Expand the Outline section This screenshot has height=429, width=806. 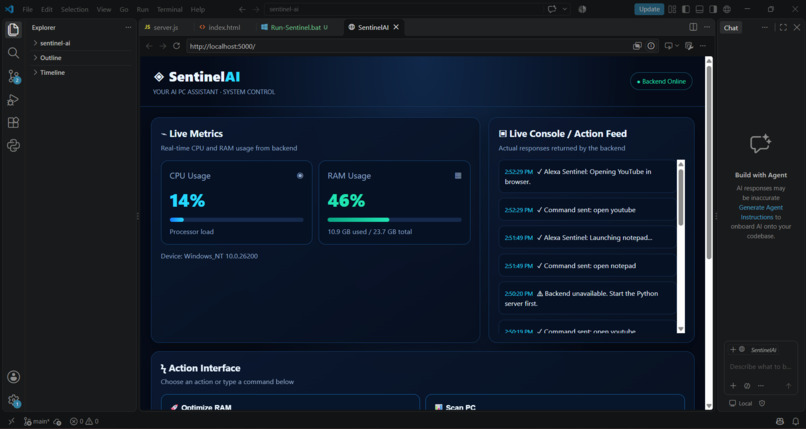tap(80, 58)
